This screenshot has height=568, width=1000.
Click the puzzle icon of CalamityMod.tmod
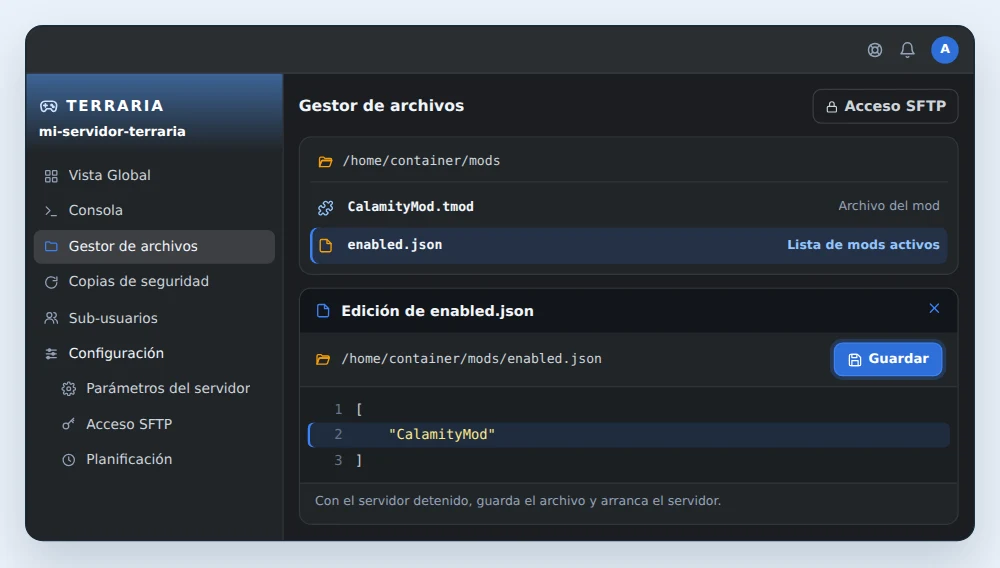325,207
